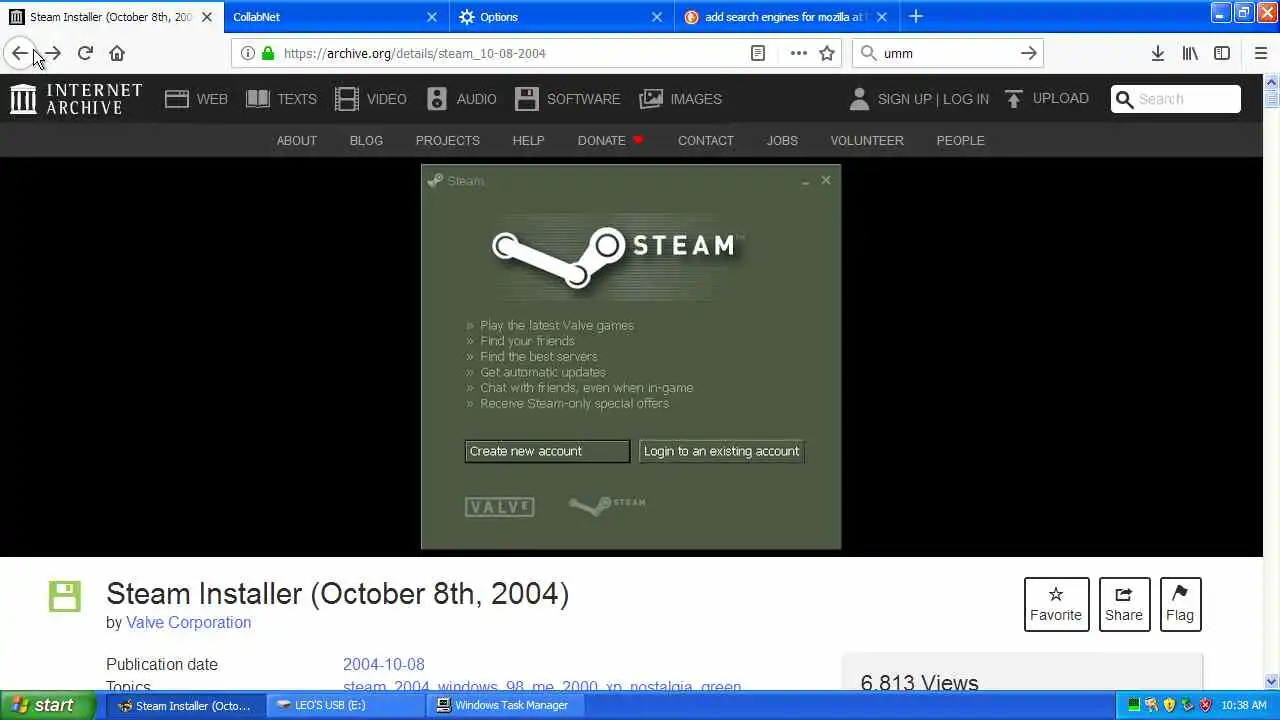
Task: Open site information icon in address bar
Action: pos(247,53)
